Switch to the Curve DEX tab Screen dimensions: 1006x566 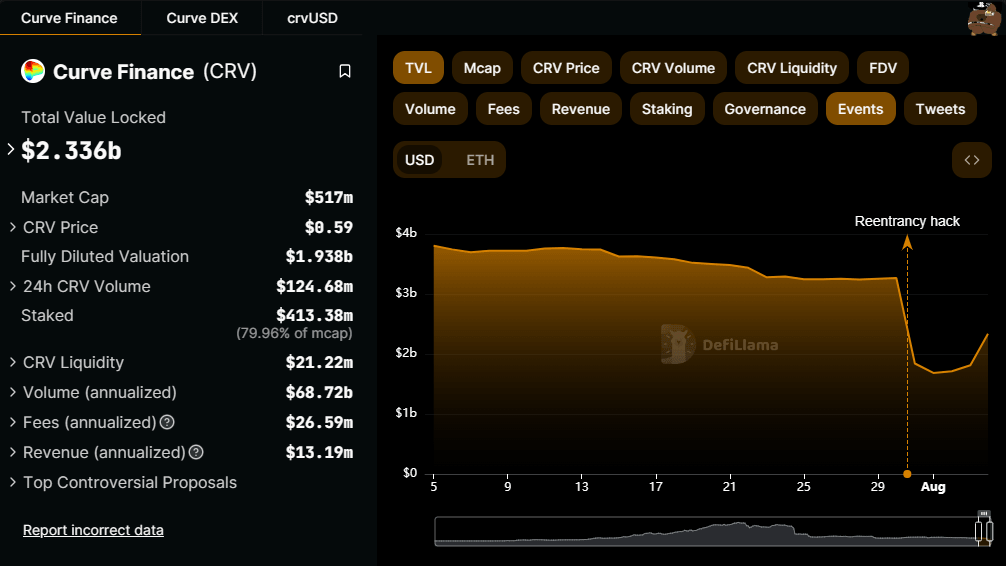pos(201,18)
